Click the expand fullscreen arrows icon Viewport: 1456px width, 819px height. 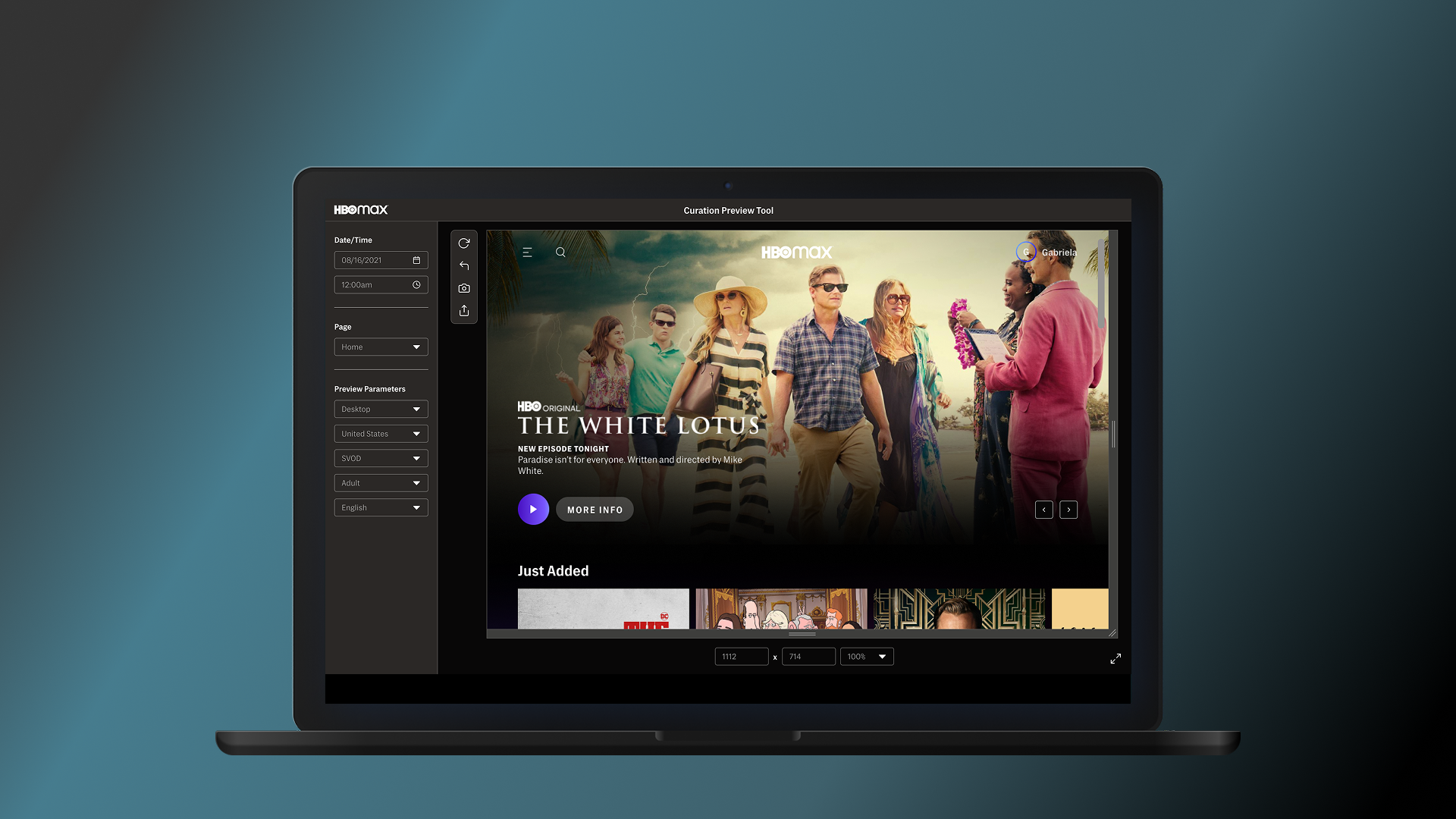click(1116, 659)
